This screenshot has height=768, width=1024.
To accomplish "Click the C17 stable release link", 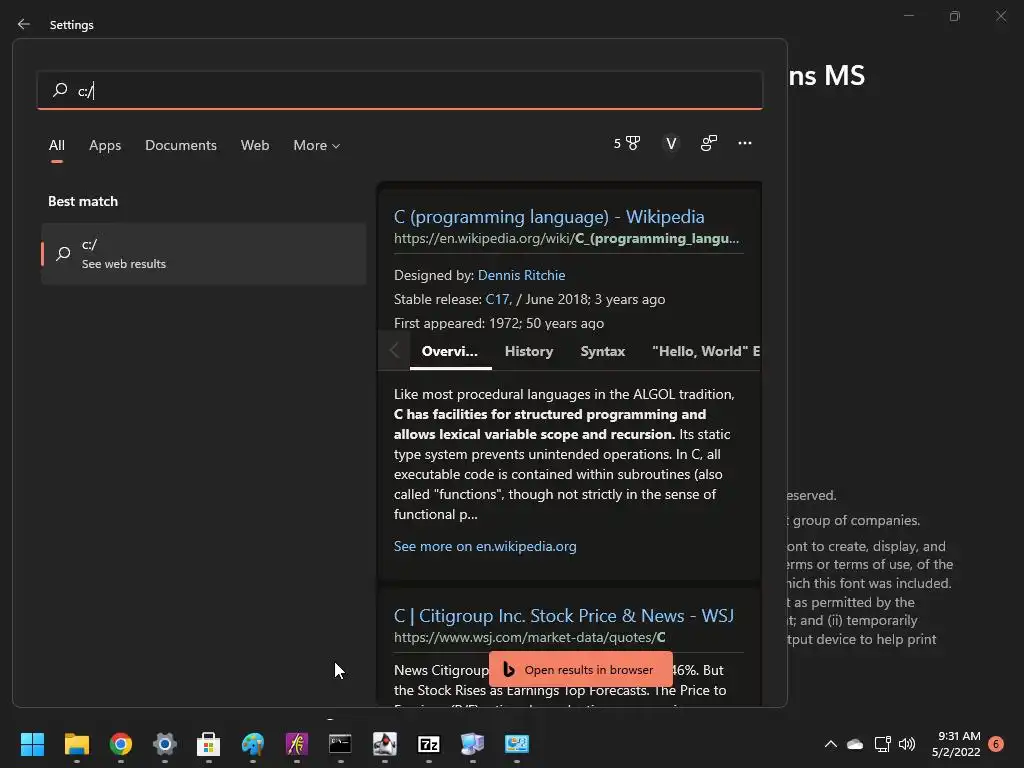I will (x=498, y=299).
